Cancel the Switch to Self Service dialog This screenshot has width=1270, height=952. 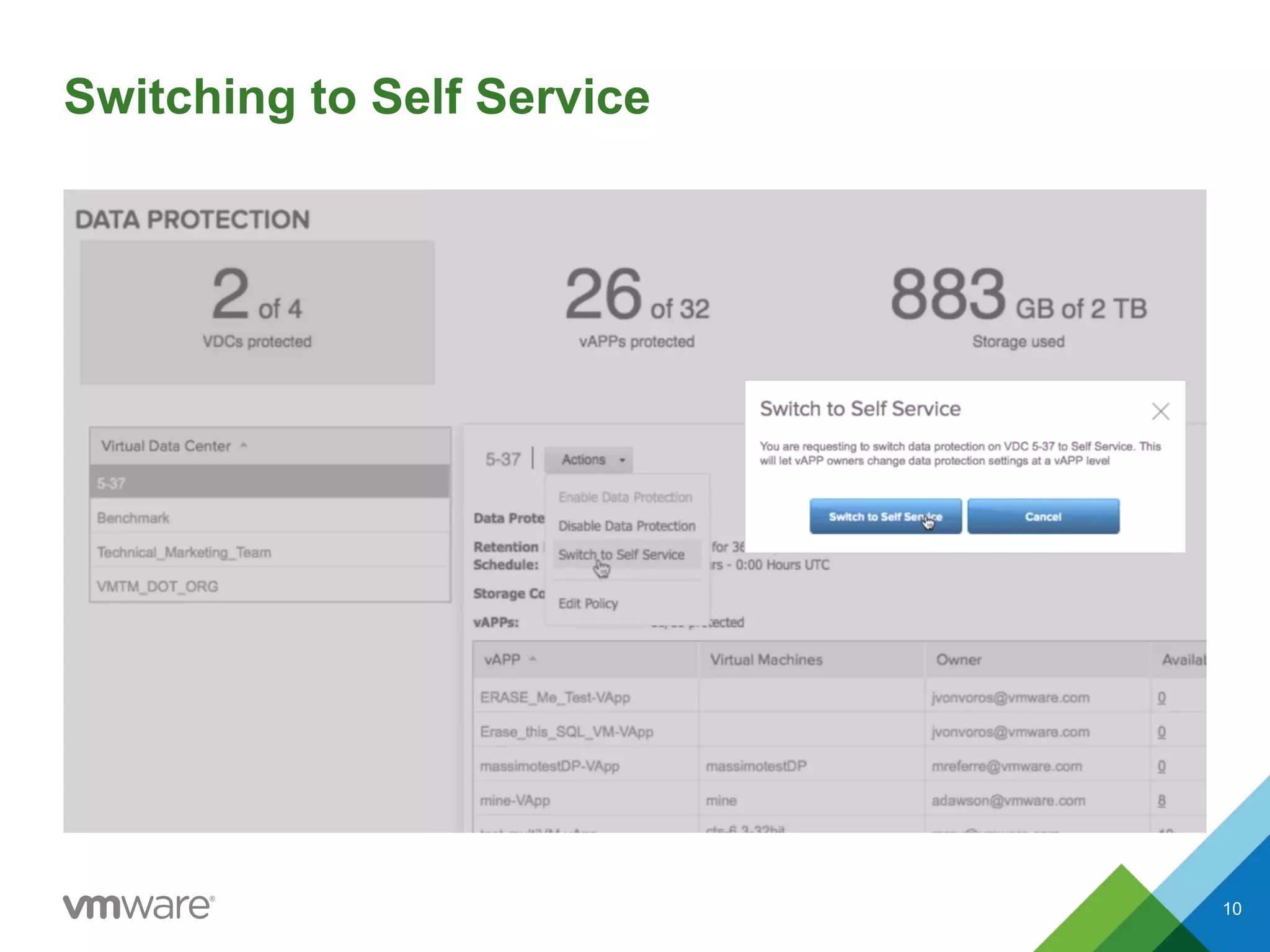[x=1043, y=516]
